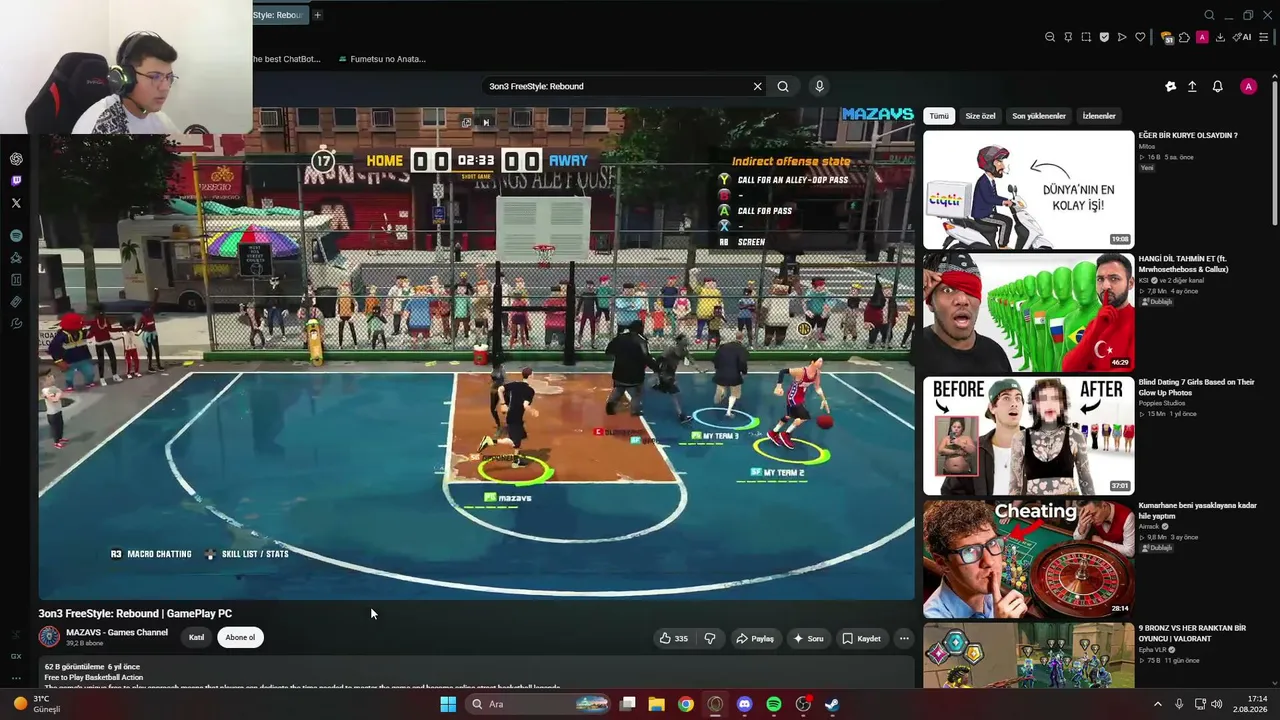1280x720 pixels.
Task: Open Google Chrome from the taskbar
Action: [x=685, y=704]
